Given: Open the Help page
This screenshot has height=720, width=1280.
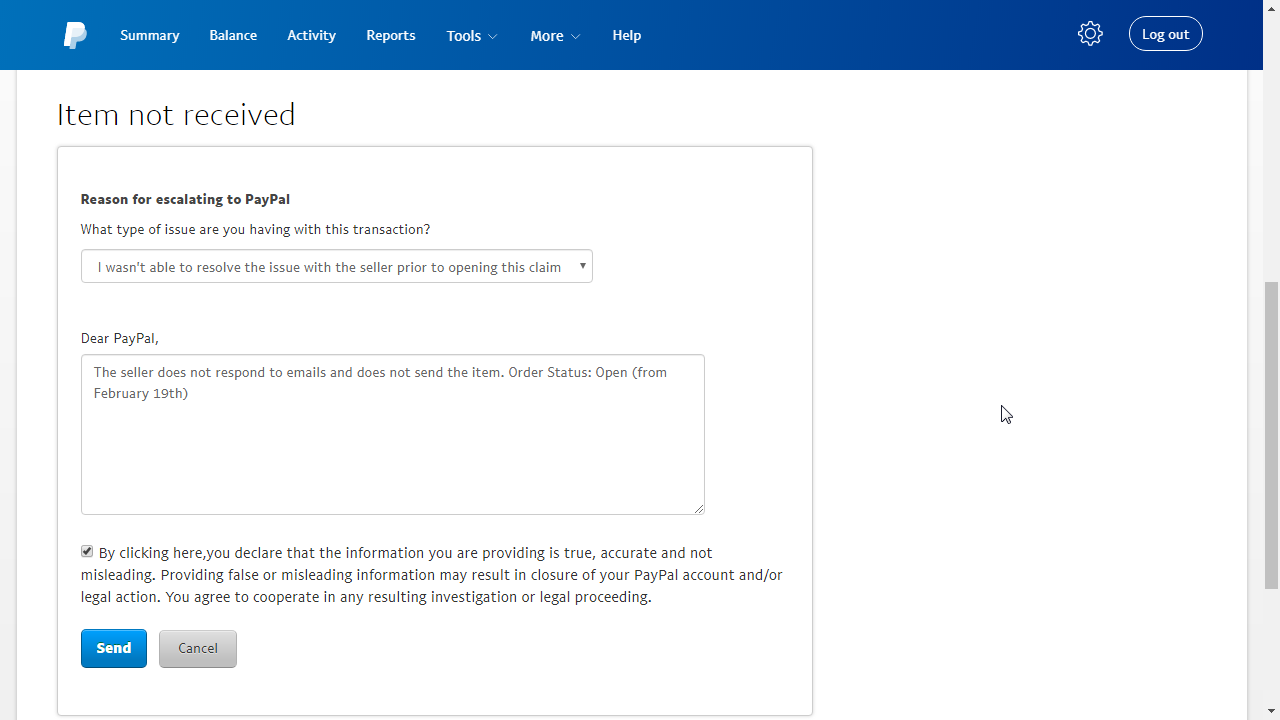Looking at the screenshot, I should coord(627,35).
